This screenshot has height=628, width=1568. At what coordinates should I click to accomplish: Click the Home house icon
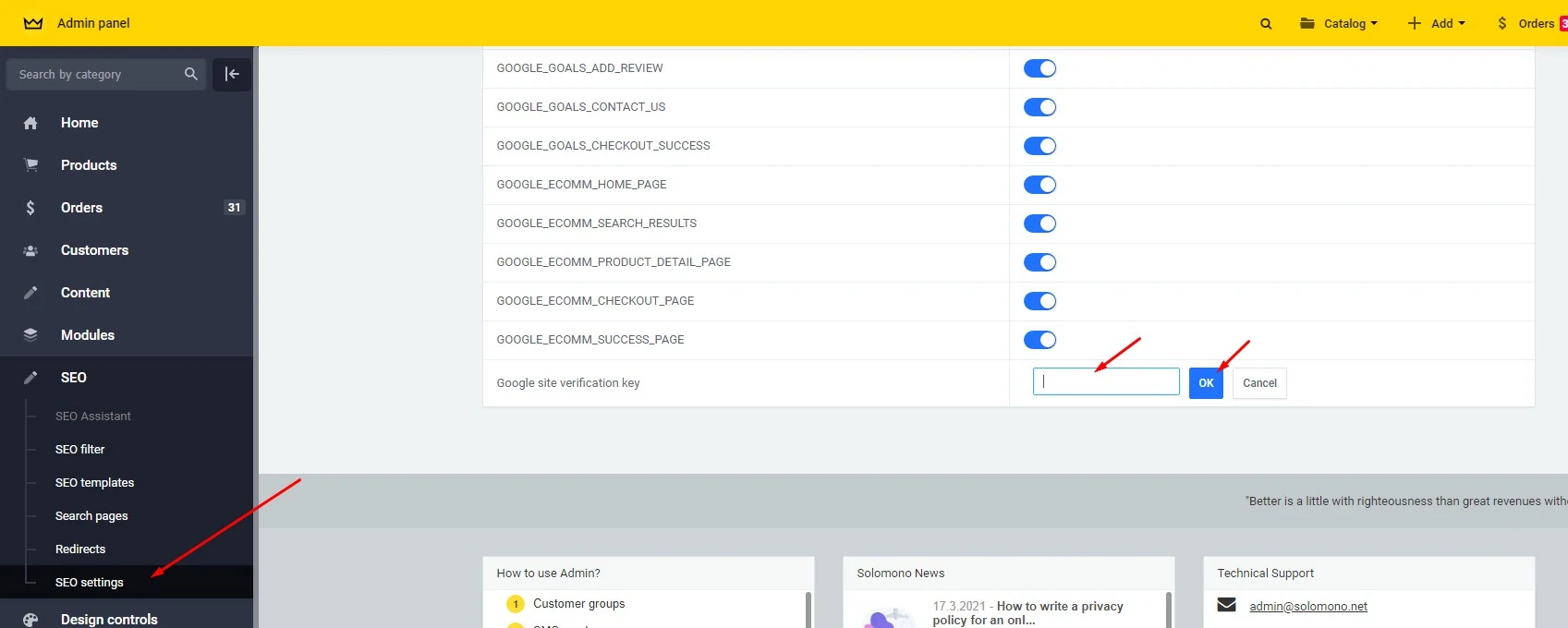[x=30, y=123]
